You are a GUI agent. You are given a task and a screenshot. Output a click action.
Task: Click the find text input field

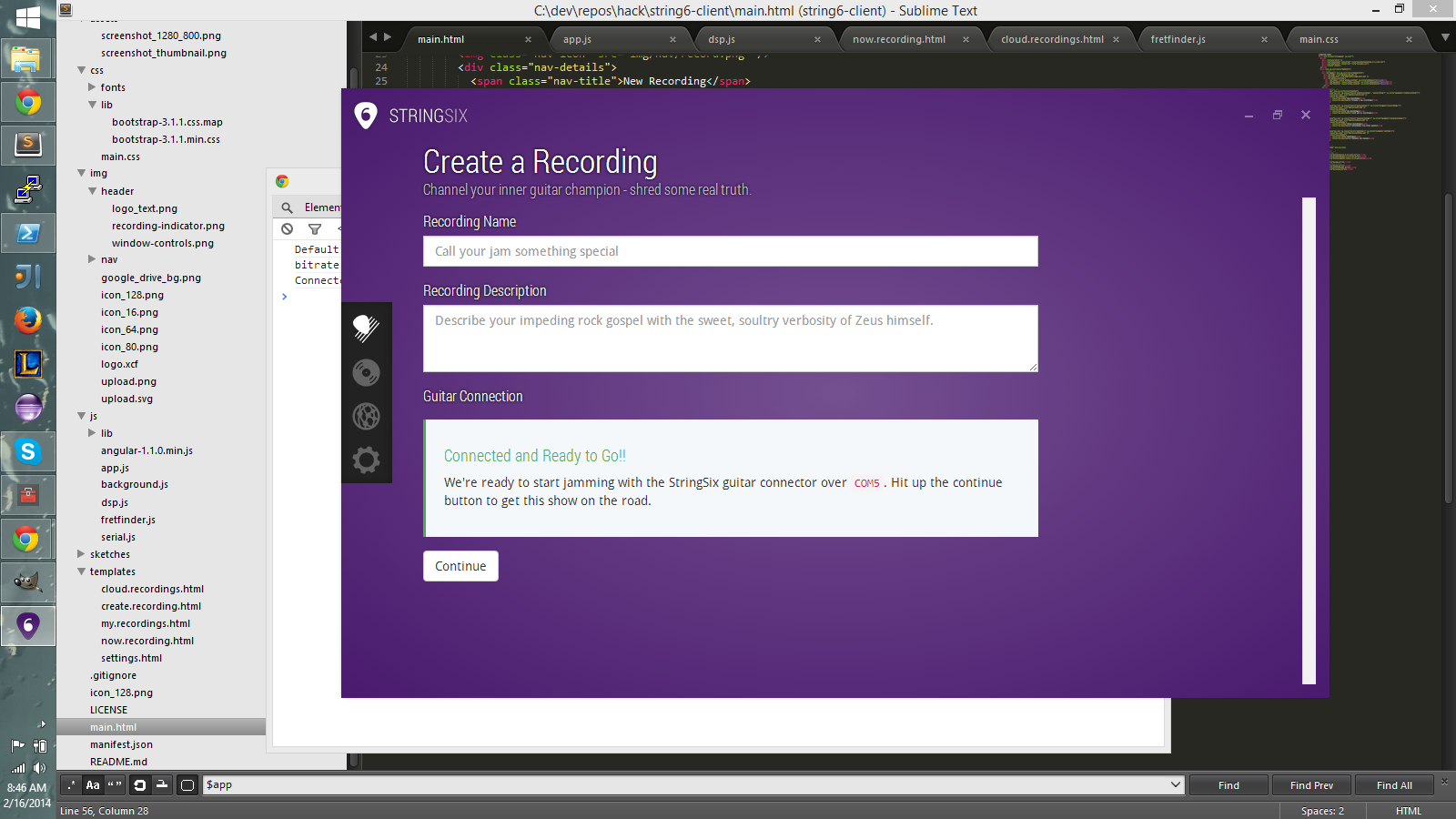pyautogui.click(x=686, y=784)
